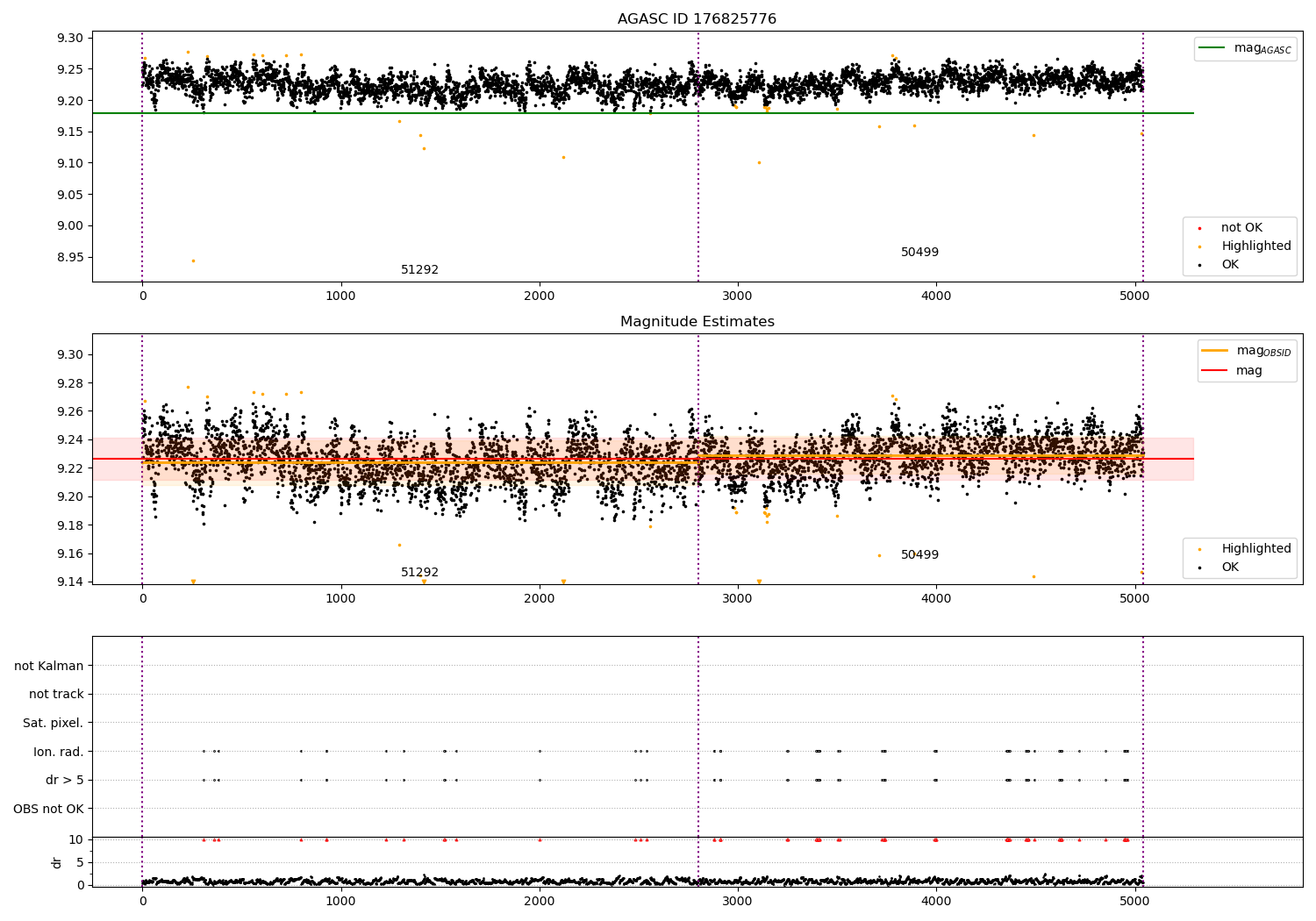Select mag AGASC legend entry in AGASC ID plot

[x=1262, y=48]
